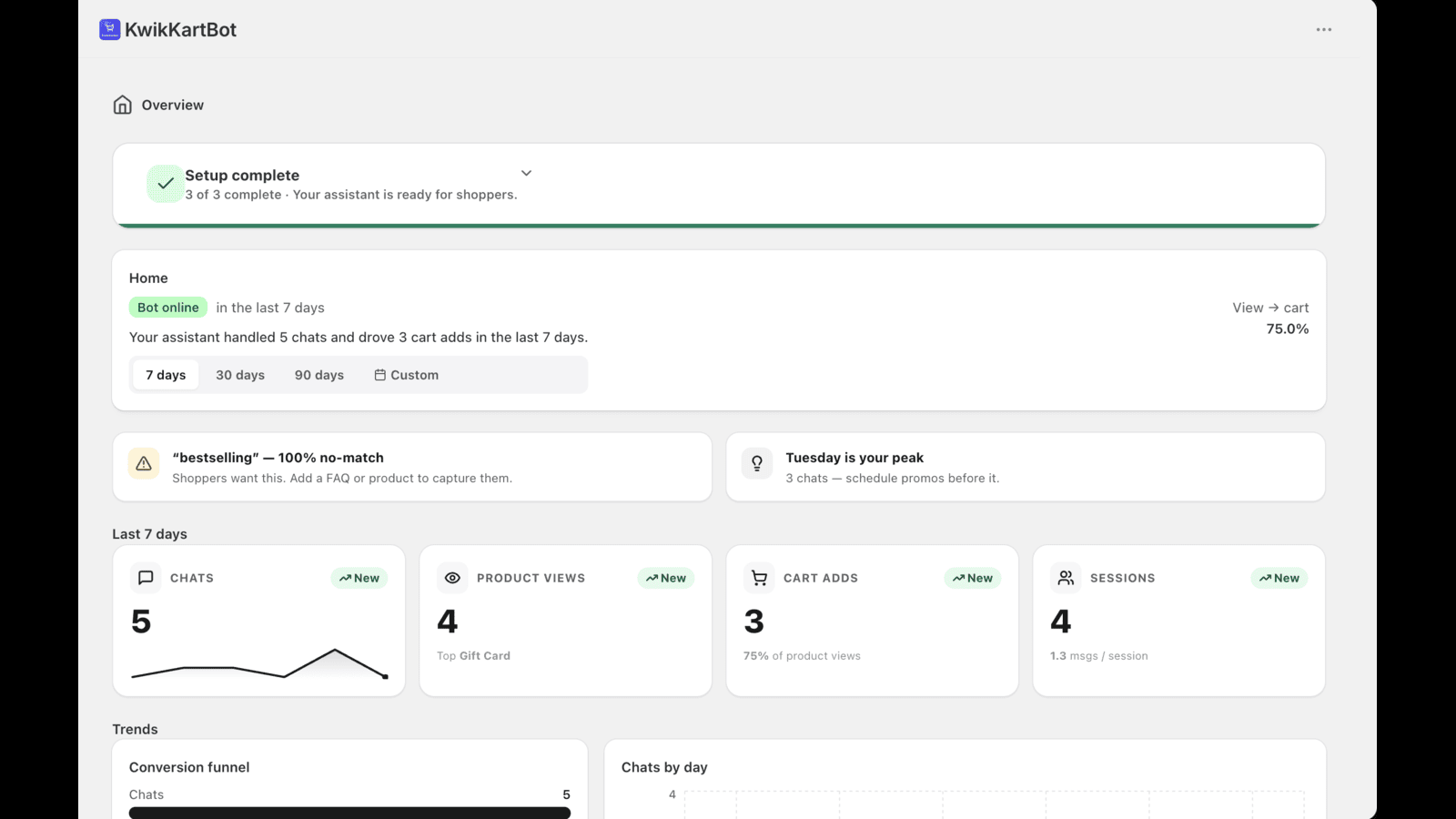The image size is (1456, 819).
Task: Click the Chats sparkline chart
Action: coord(259,664)
